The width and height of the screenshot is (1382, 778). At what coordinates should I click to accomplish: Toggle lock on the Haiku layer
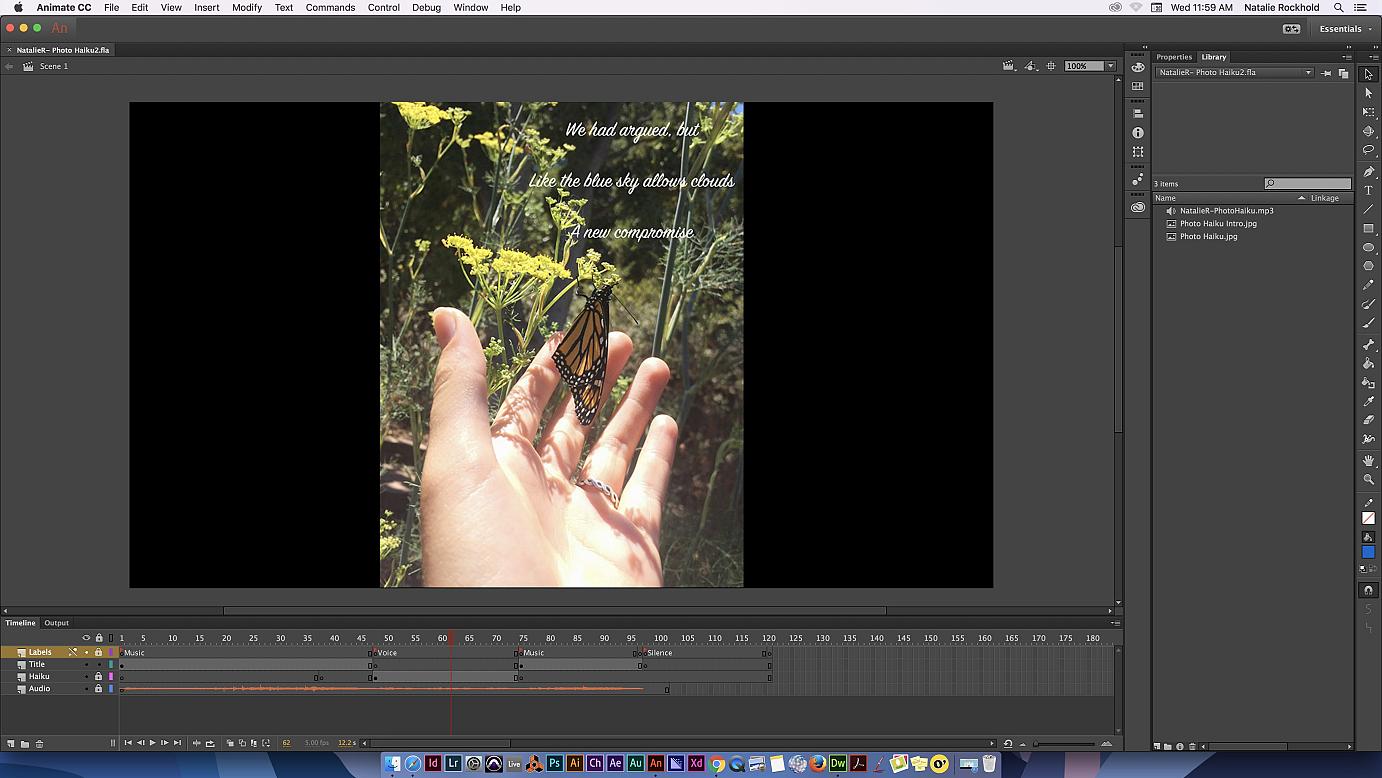[98, 677]
